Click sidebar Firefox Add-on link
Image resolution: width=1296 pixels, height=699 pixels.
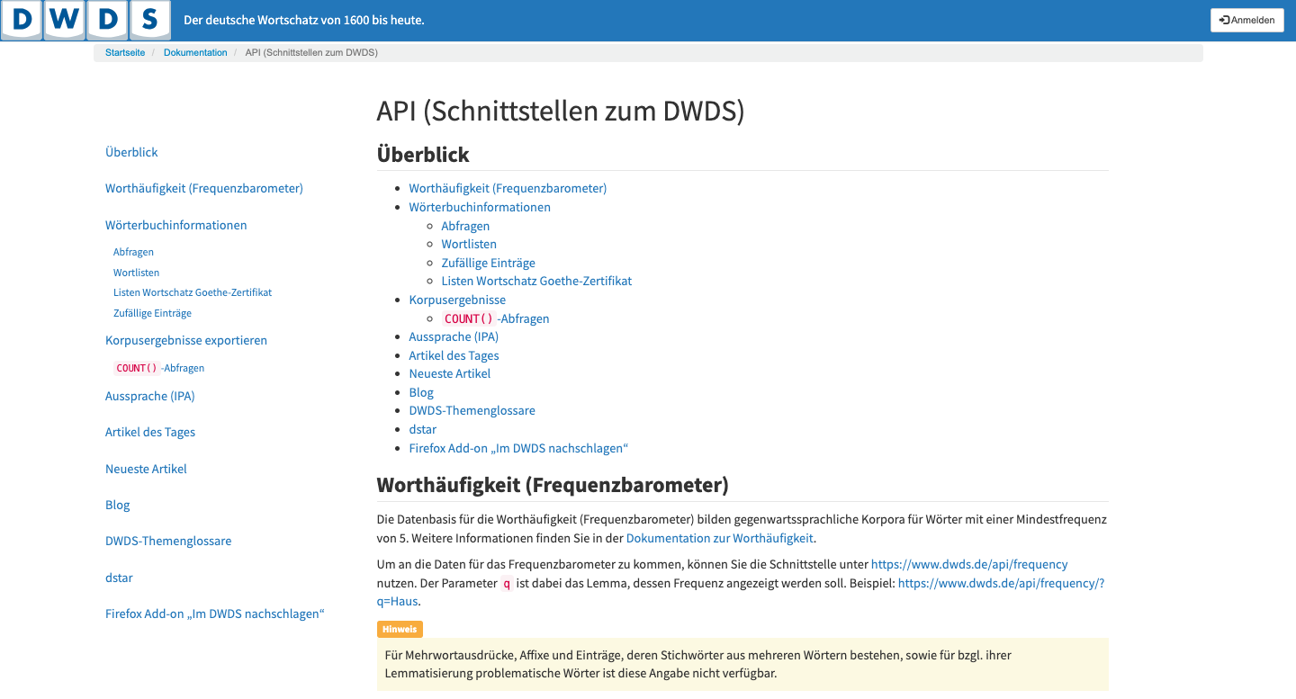tap(214, 614)
